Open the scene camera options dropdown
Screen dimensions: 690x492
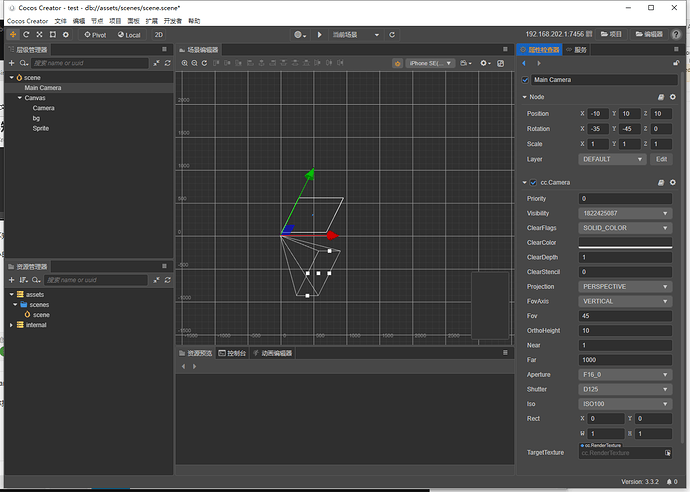(466, 63)
